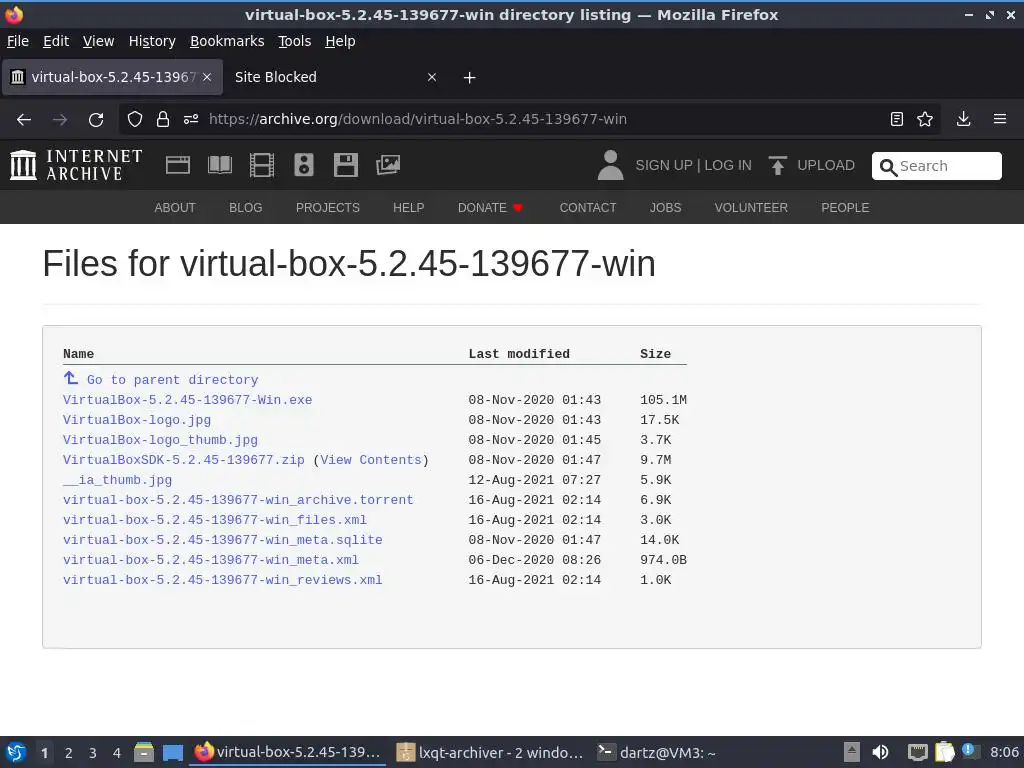1024x768 pixels.
Task: Open the Bookmarks menu
Action: 227,41
